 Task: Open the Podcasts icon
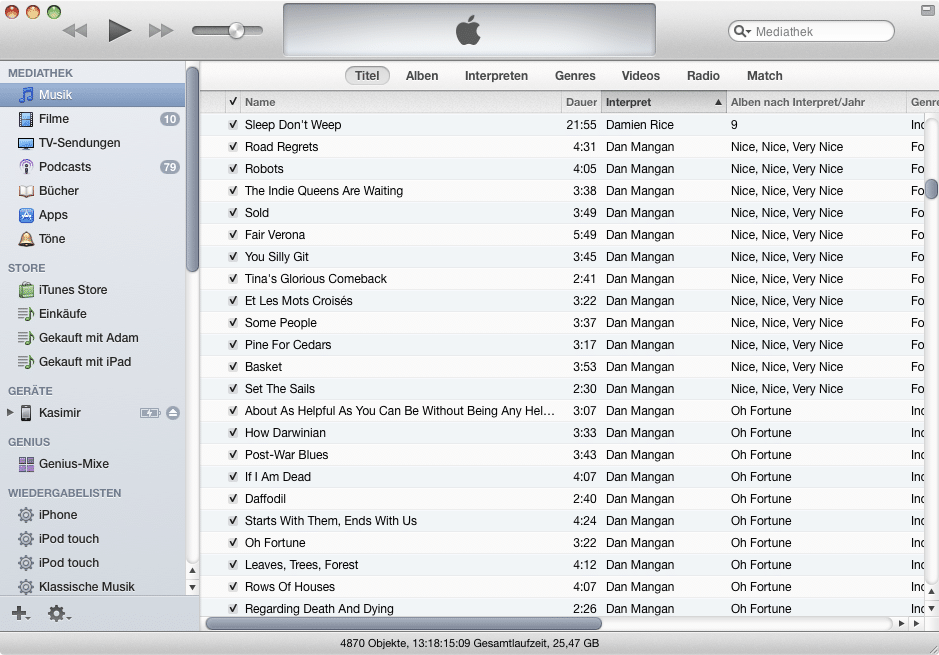26,167
